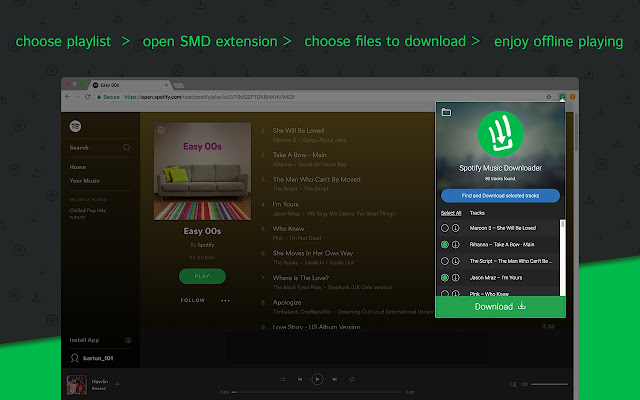
Task: Click the Spotify page vertical scrollbar
Action: pyautogui.click(x=576, y=131)
